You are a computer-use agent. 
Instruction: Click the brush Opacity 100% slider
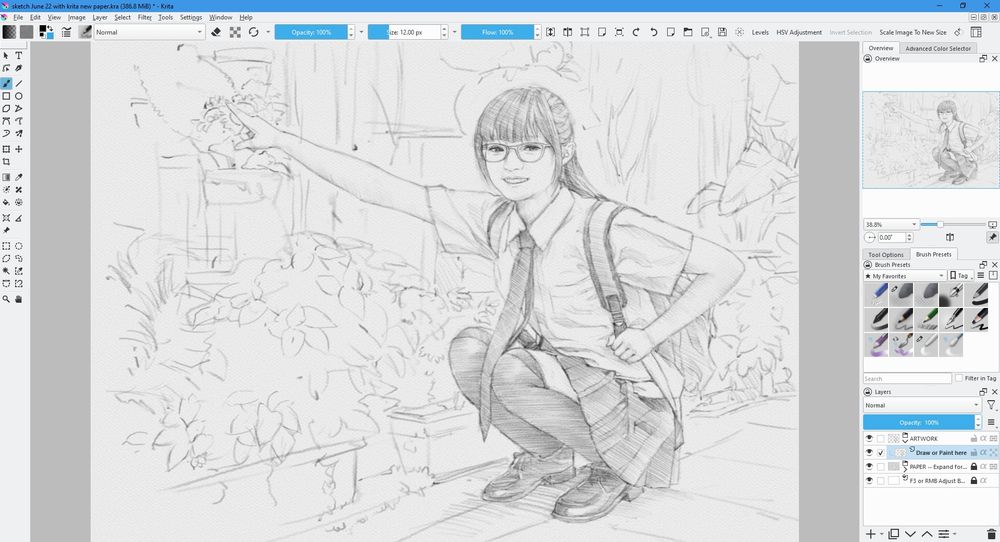pyautogui.click(x=311, y=32)
